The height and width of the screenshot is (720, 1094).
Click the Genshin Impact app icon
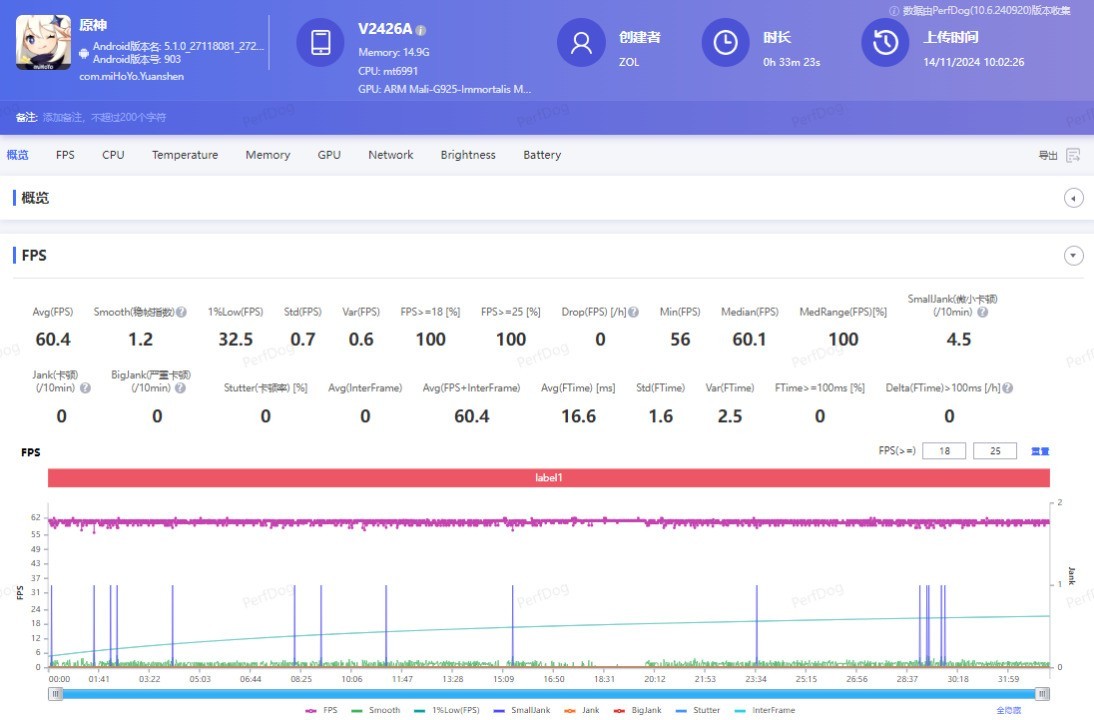(x=43, y=42)
